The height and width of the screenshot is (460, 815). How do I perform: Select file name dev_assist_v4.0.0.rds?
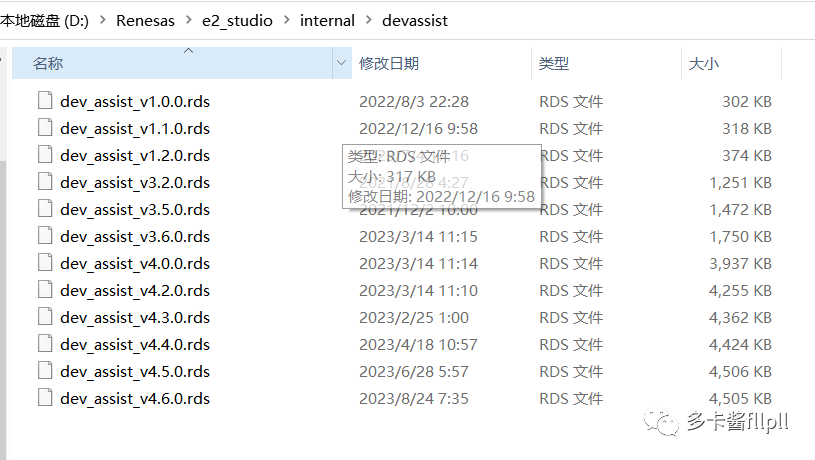click(x=135, y=264)
